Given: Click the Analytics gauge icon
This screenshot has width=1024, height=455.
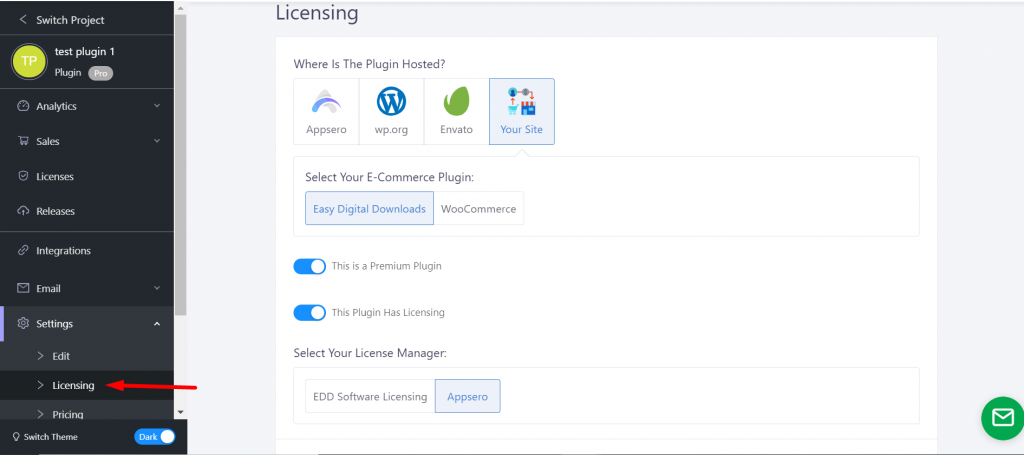Looking at the screenshot, I should pyautogui.click(x=24, y=106).
